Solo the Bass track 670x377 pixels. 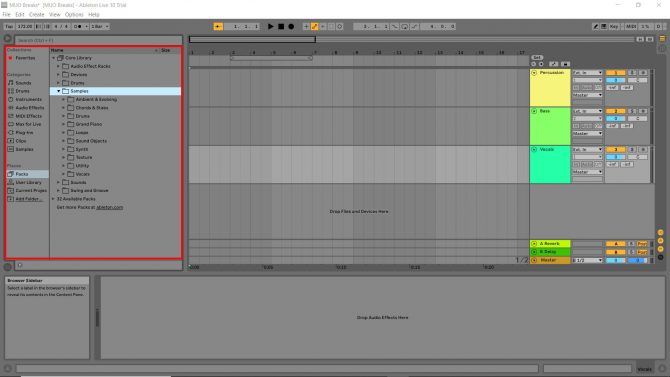tap(632, 111)
